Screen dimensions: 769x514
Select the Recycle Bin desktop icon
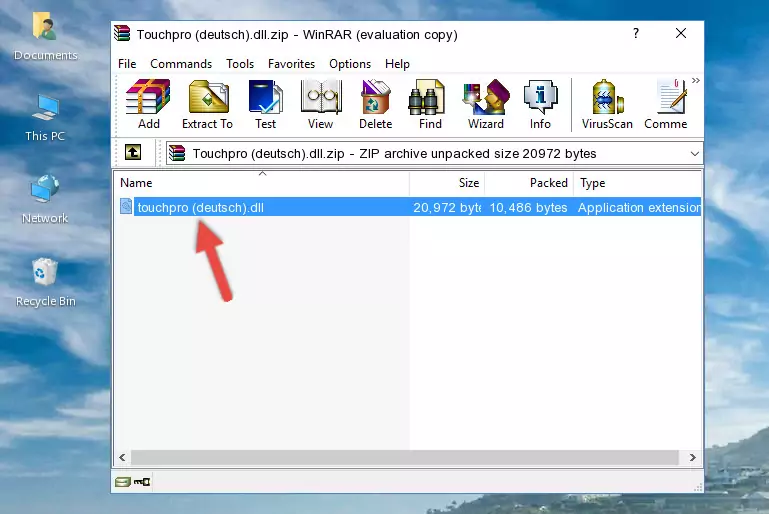(46, 282)
